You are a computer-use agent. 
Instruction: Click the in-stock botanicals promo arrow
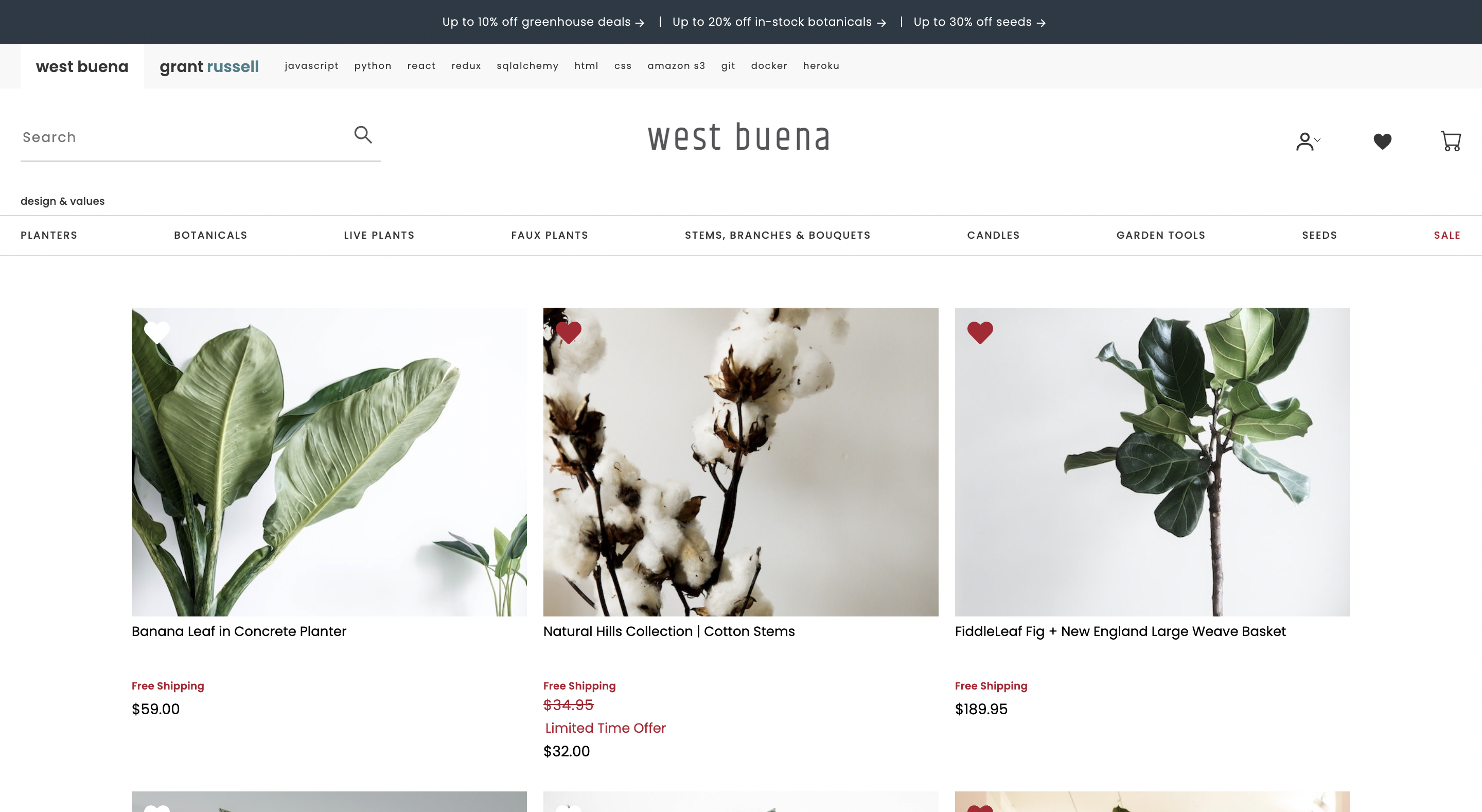coord(881,23)
